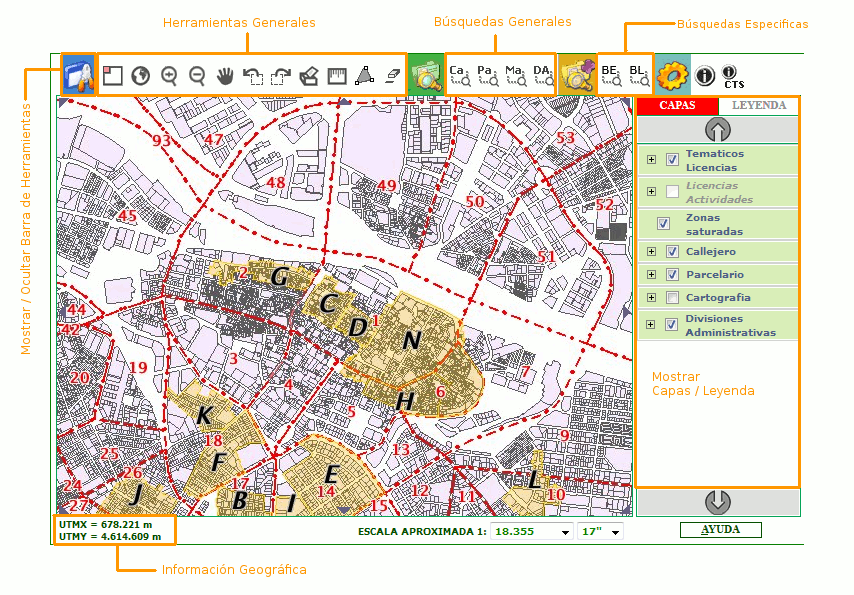
Task: Open the 'BE' specific search tool
Action: pyautogui.click(x=612, y=76)
